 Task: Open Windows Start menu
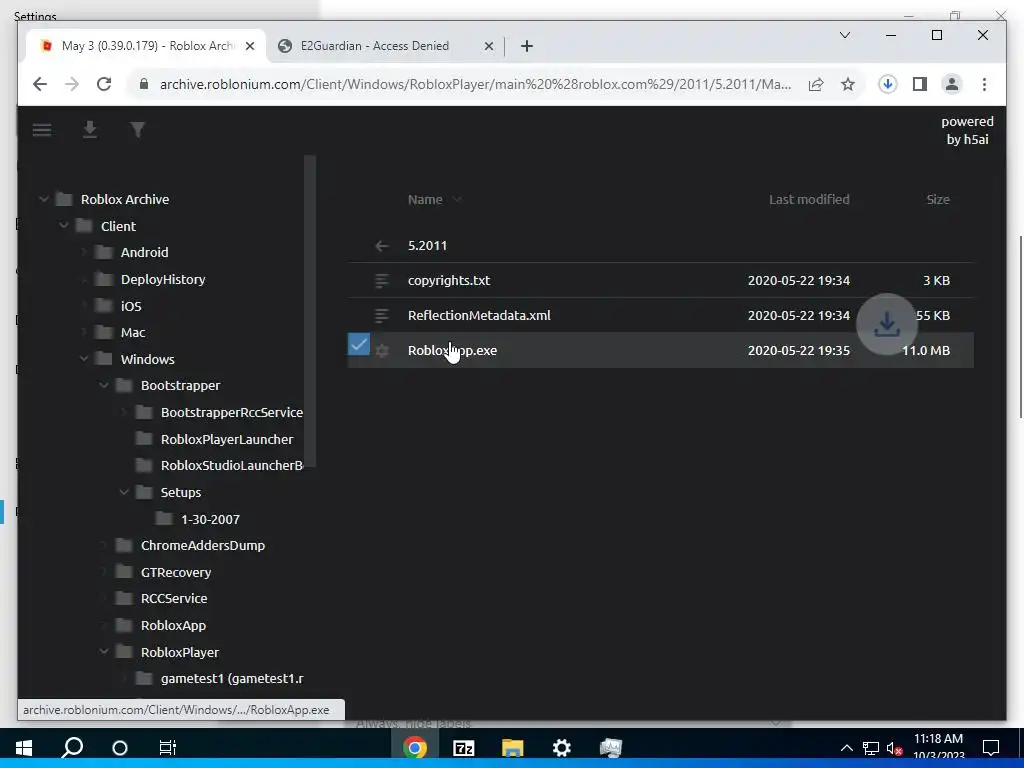pos(24,747)
